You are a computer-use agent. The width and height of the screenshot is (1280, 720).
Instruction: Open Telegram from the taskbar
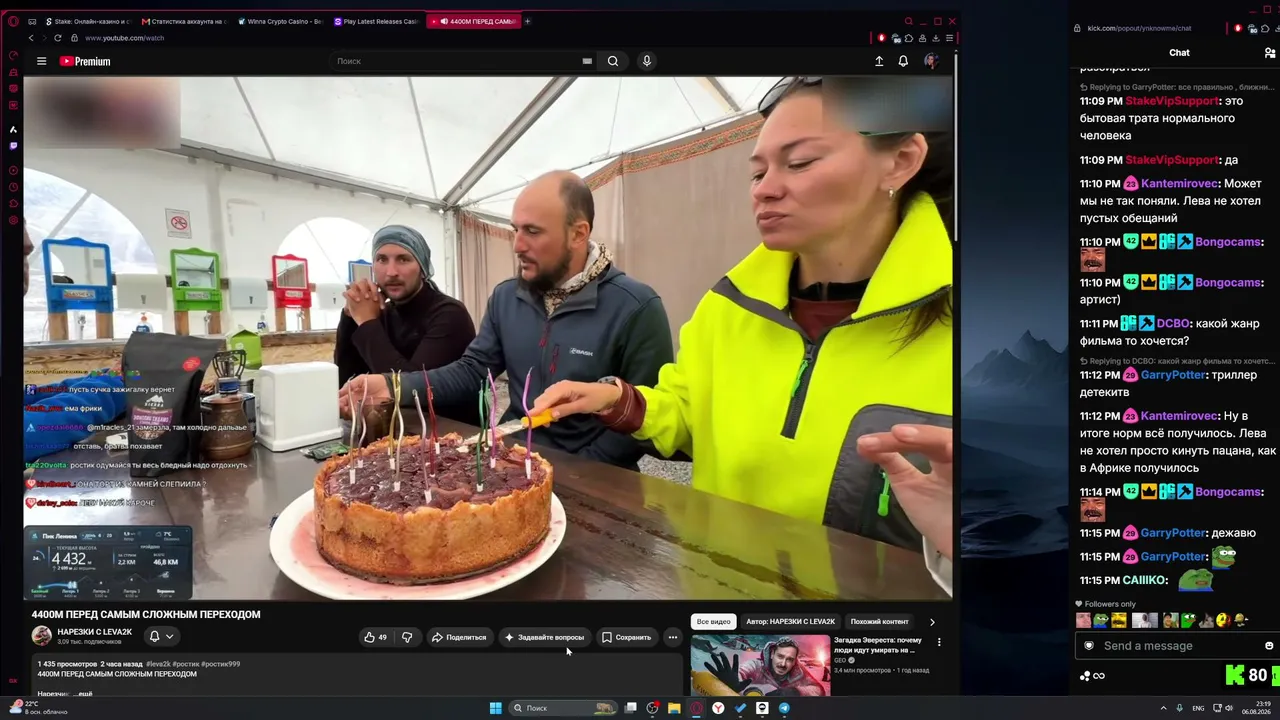(784, 708)
